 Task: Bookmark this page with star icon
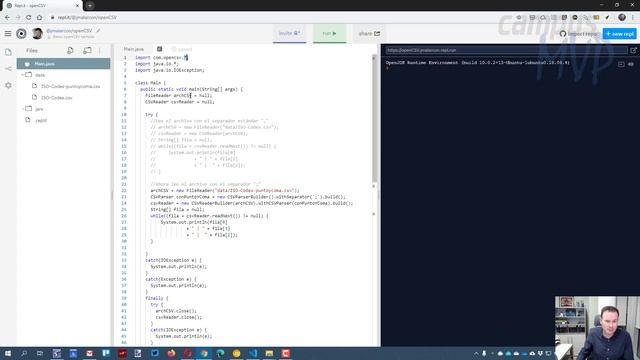coord(519,17)
